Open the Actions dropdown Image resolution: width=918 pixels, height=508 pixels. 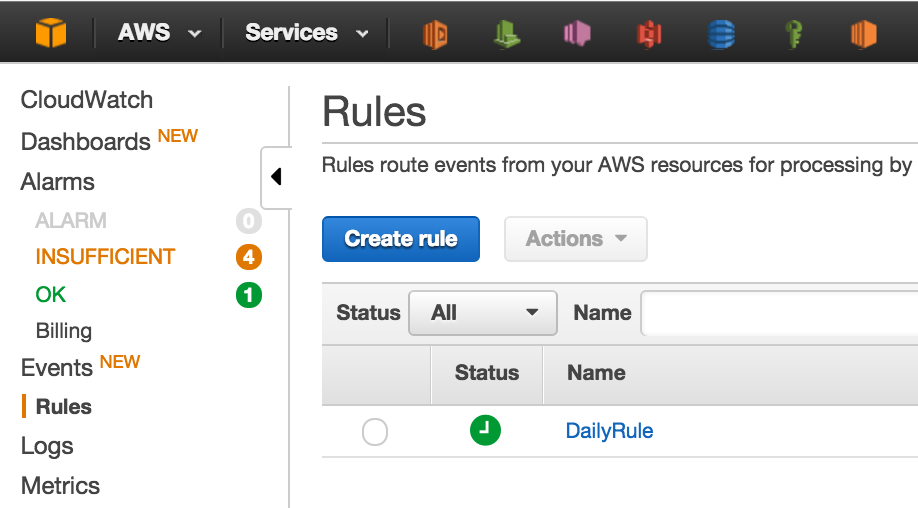[x=576, y=239]
